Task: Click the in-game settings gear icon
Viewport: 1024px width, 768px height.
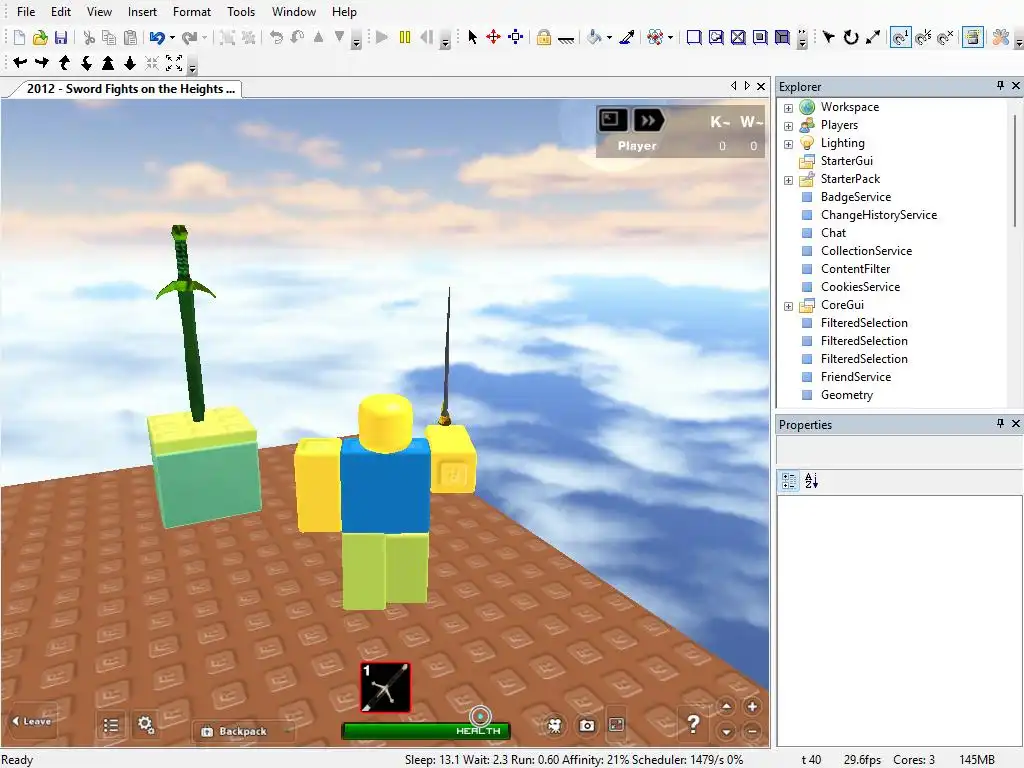Action: tap(146, 724)
